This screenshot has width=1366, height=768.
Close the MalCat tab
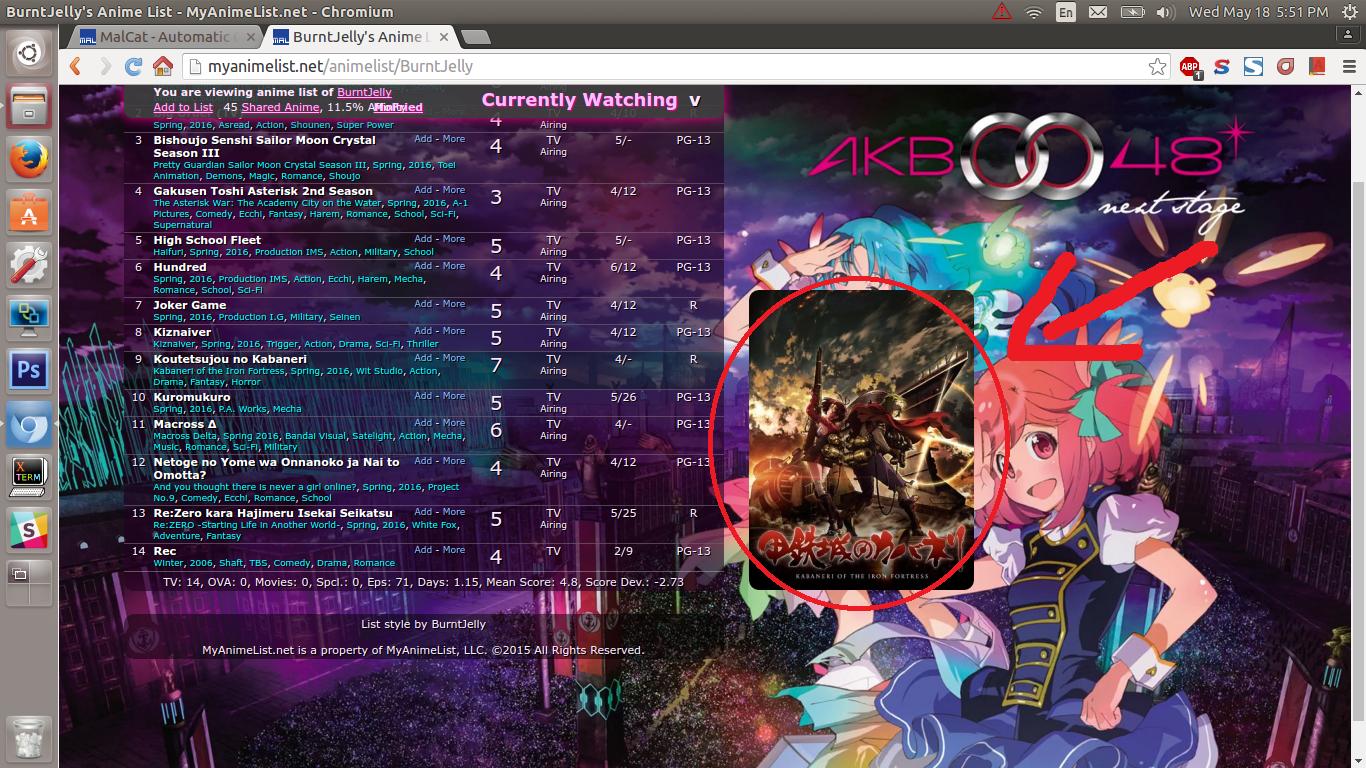(251, 37)
